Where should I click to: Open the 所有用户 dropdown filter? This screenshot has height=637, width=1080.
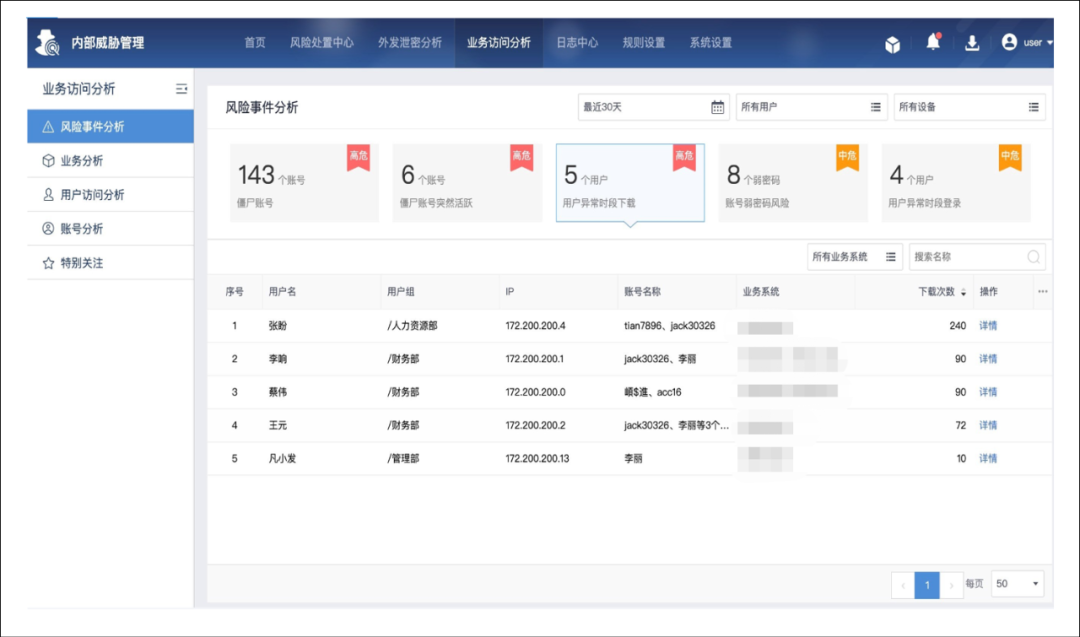[811, 107]
